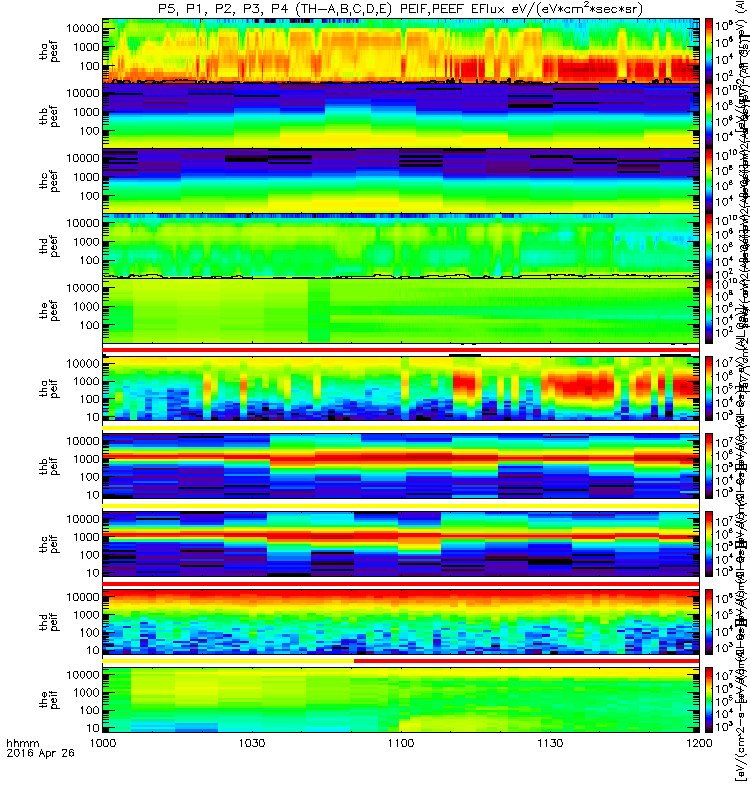Viewport: 750px width, 800px height.
Task: Click inside the thd peef electron spectrogram
Action: click(401, 245)
